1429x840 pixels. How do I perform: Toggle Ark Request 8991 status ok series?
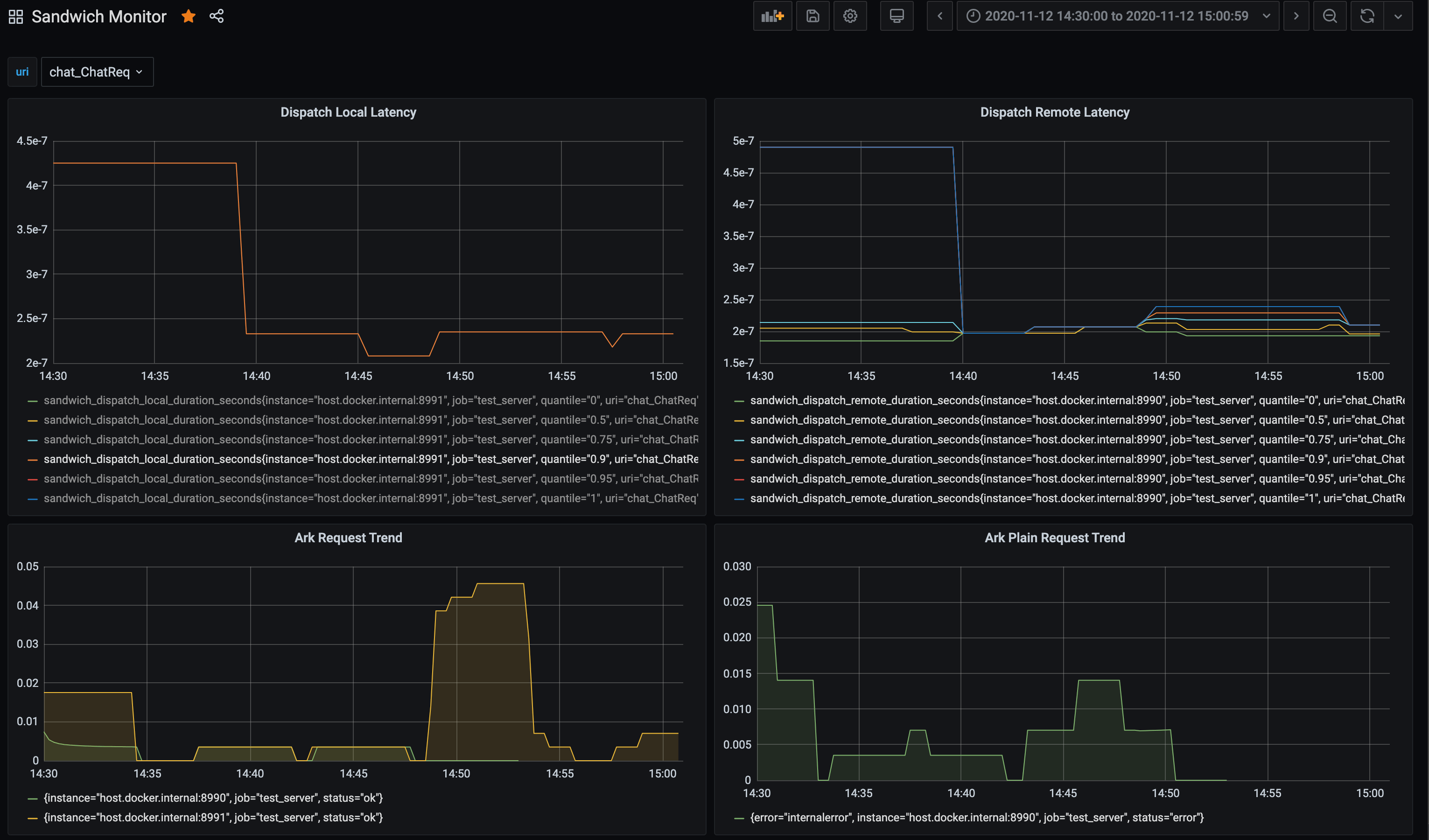213,817
